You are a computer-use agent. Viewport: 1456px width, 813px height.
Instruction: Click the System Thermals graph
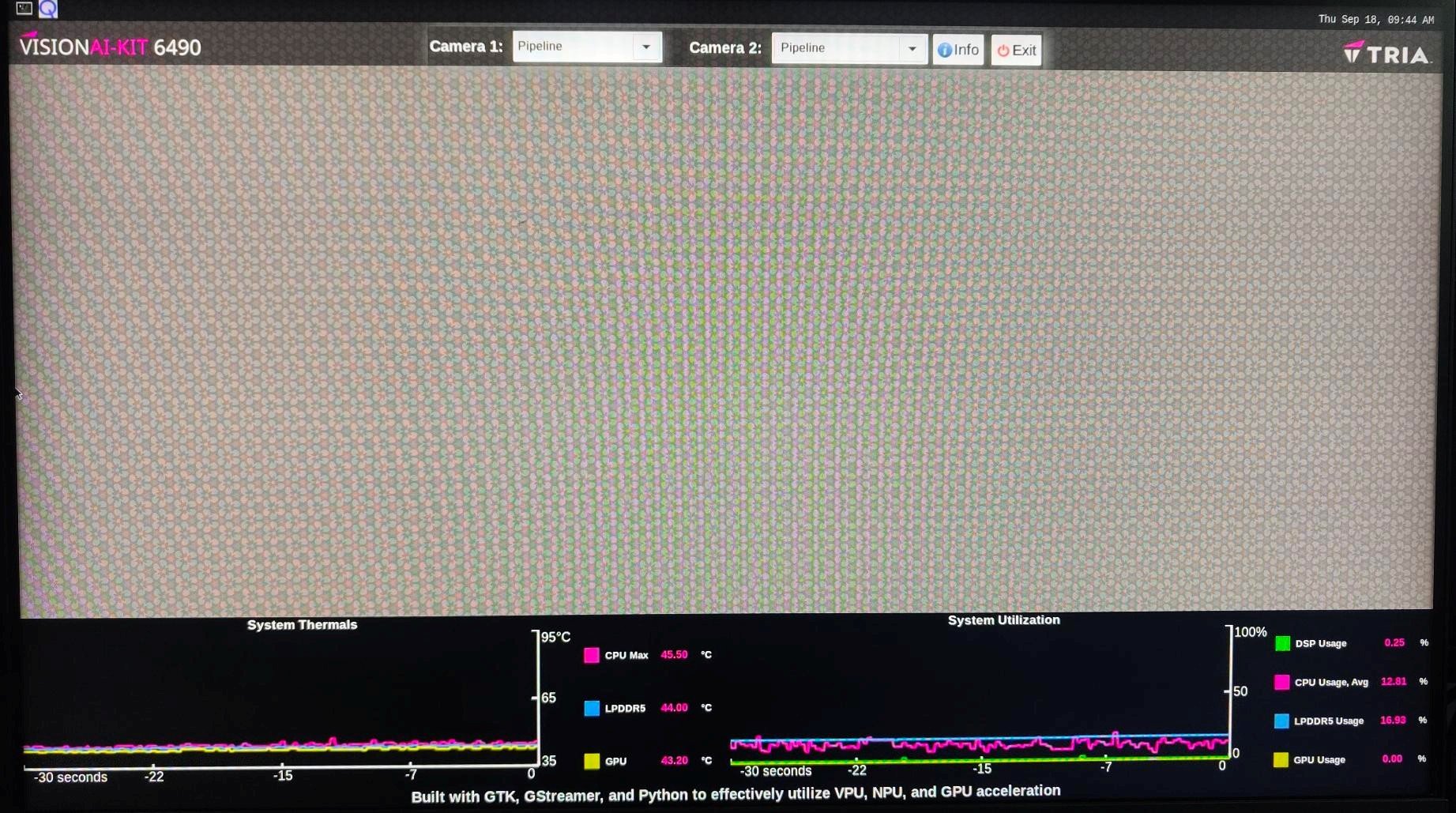pyautogui.click(x=280, y=699)
